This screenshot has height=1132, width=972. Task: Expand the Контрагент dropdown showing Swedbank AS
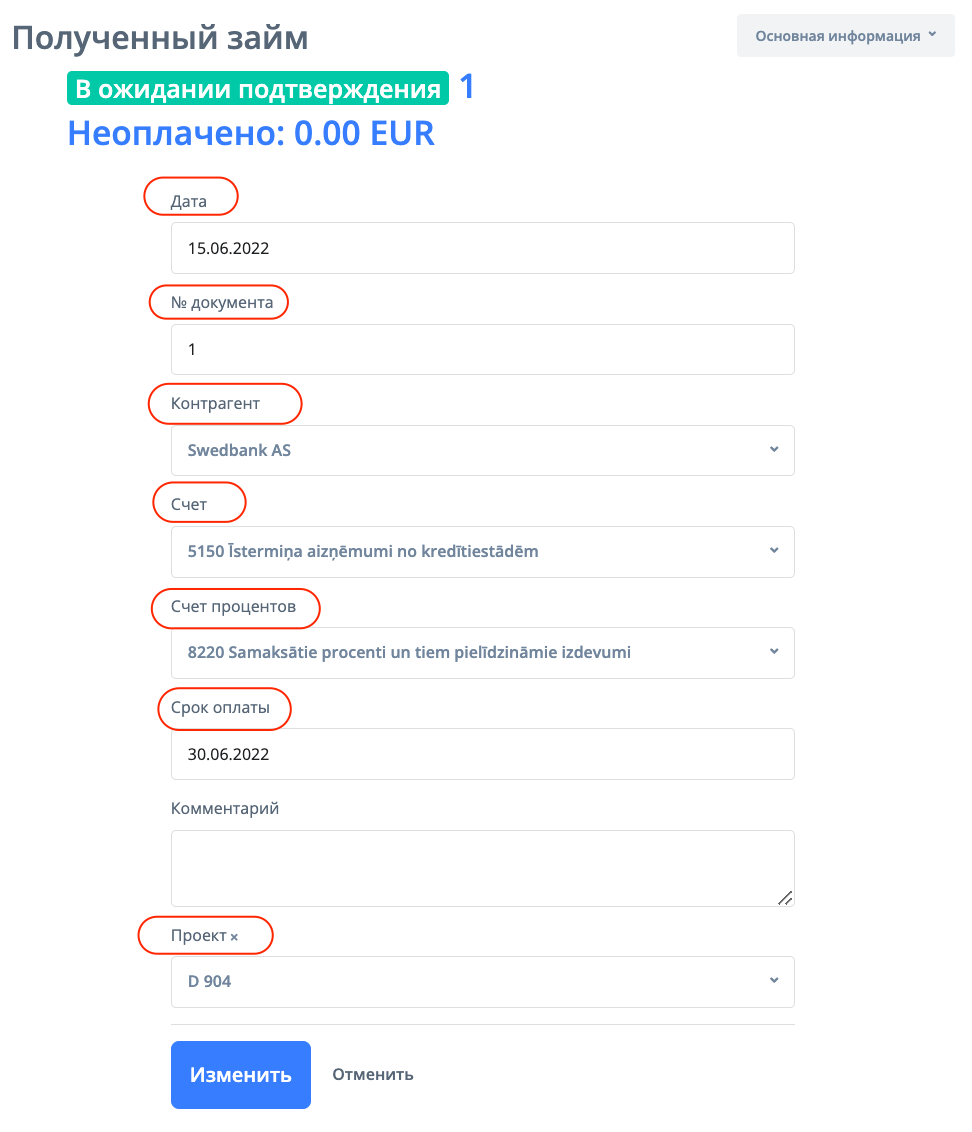pos(482,450)
